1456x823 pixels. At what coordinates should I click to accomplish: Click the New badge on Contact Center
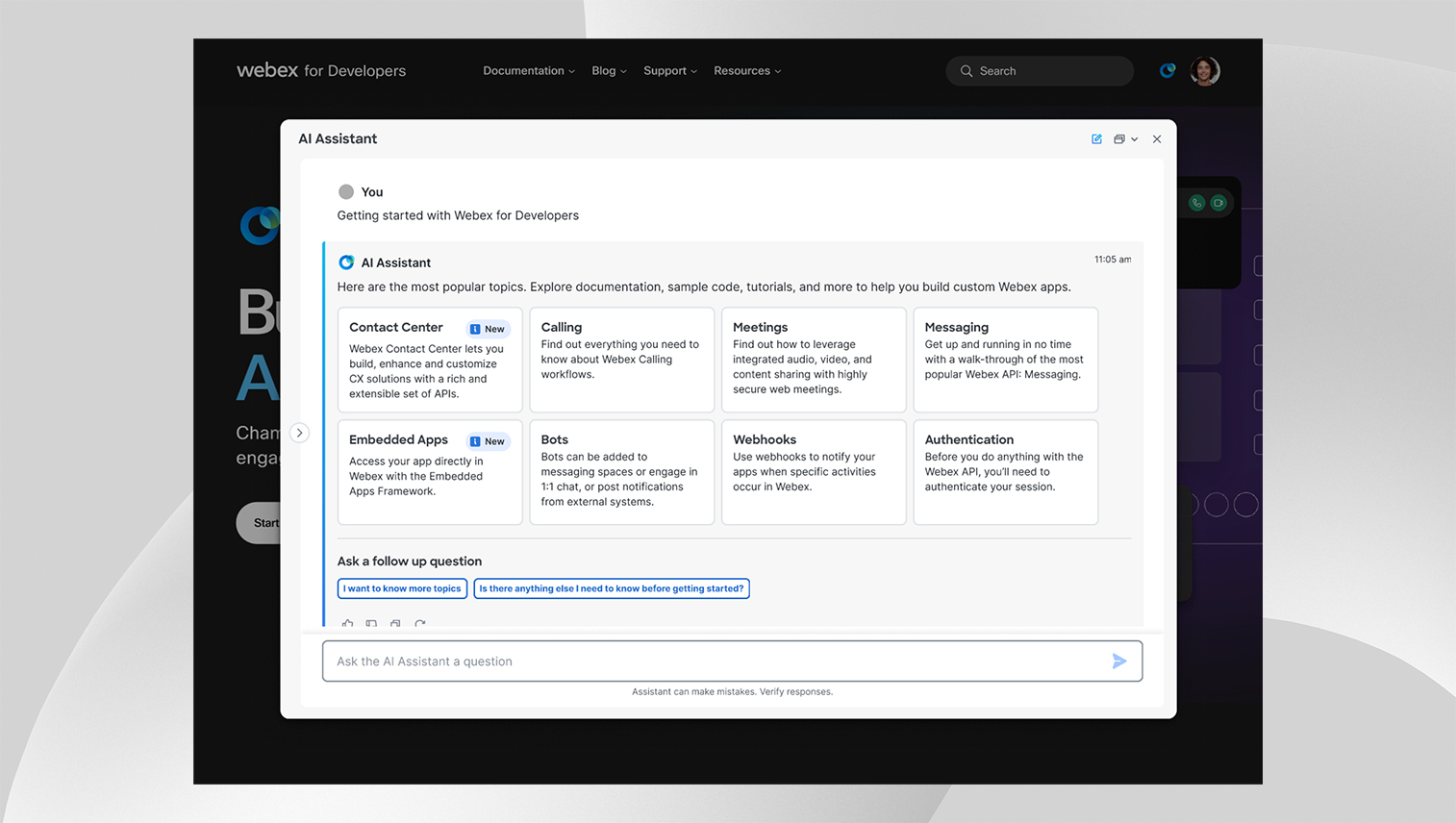coord(488,329)
